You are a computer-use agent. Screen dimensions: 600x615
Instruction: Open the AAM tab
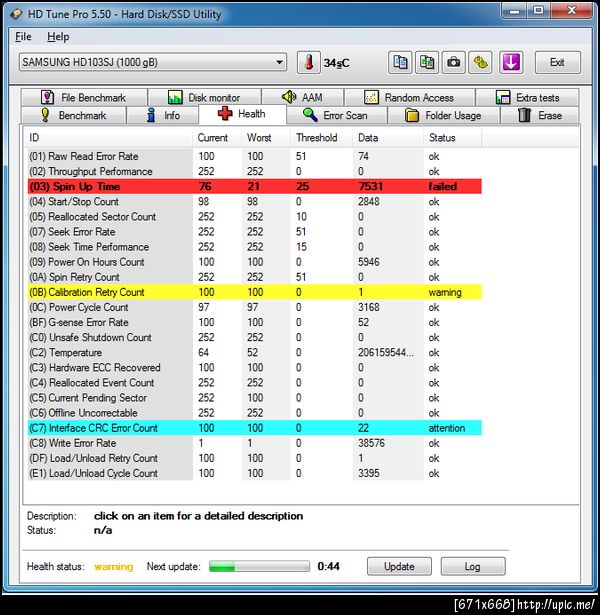click(x=303, y=97)
